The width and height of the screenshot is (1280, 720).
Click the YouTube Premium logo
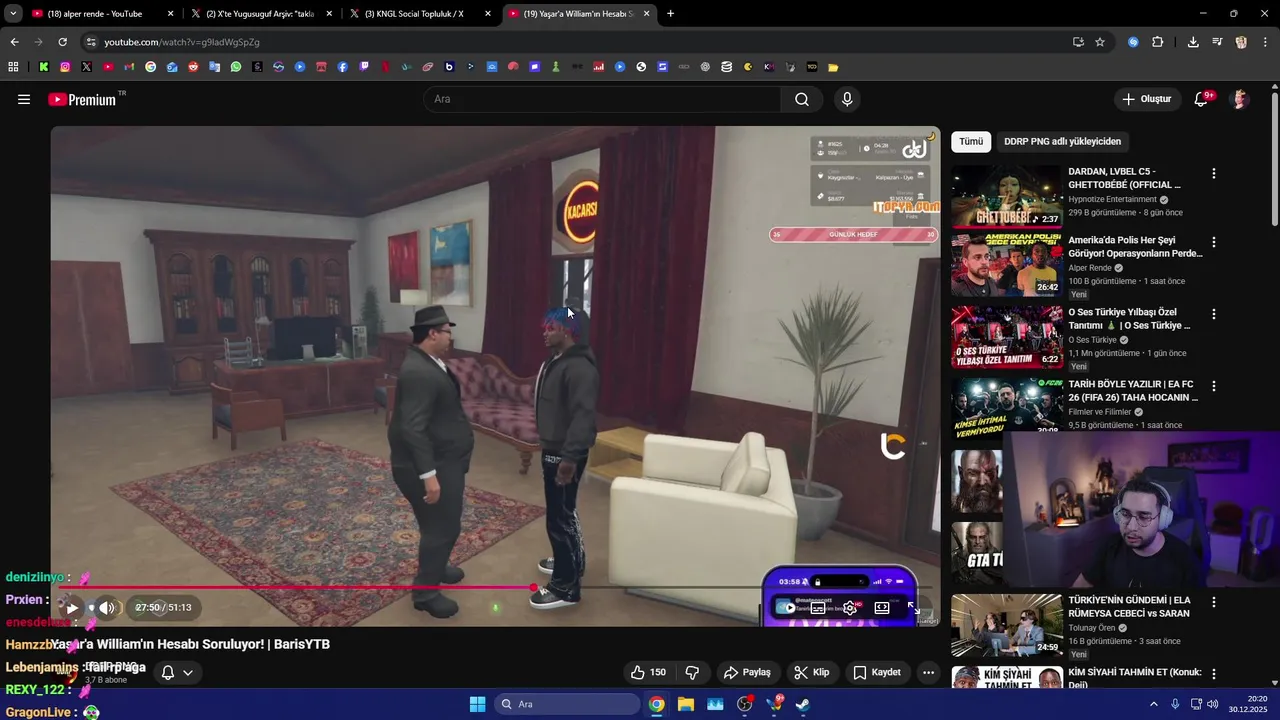point(82,99)
